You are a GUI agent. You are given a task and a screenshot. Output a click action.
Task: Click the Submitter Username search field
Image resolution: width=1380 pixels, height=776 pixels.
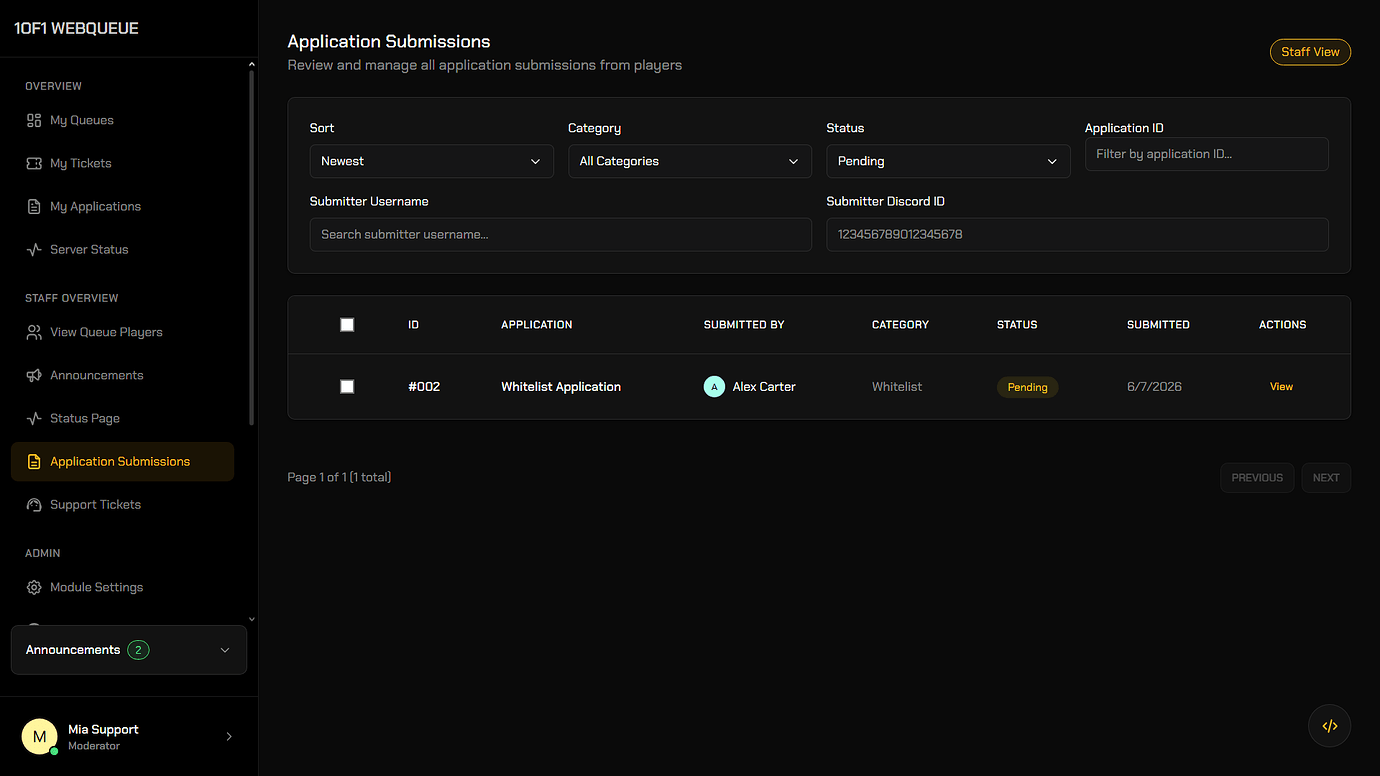click(560, 234)
